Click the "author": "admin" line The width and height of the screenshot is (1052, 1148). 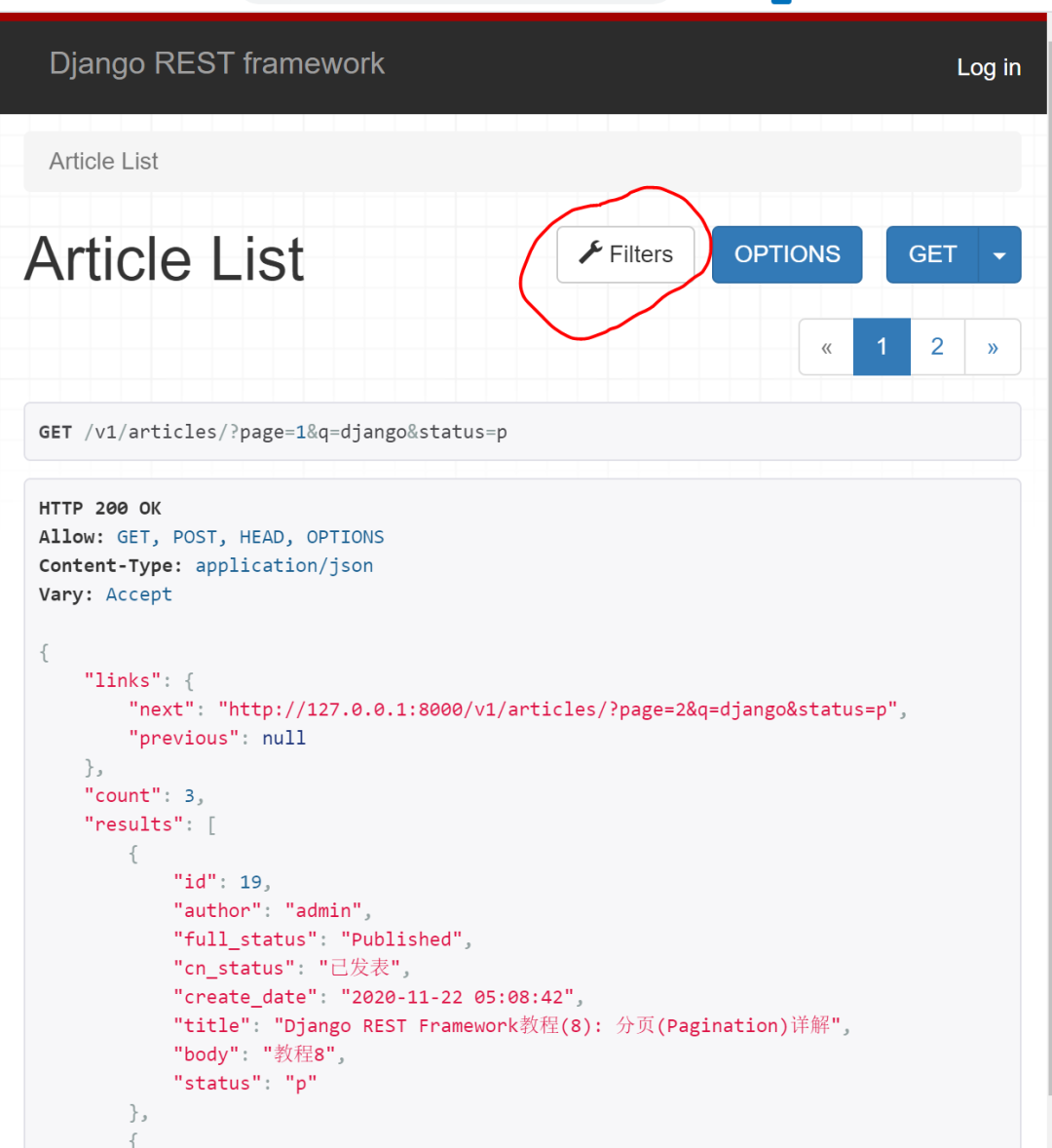(x=273, y=911)
